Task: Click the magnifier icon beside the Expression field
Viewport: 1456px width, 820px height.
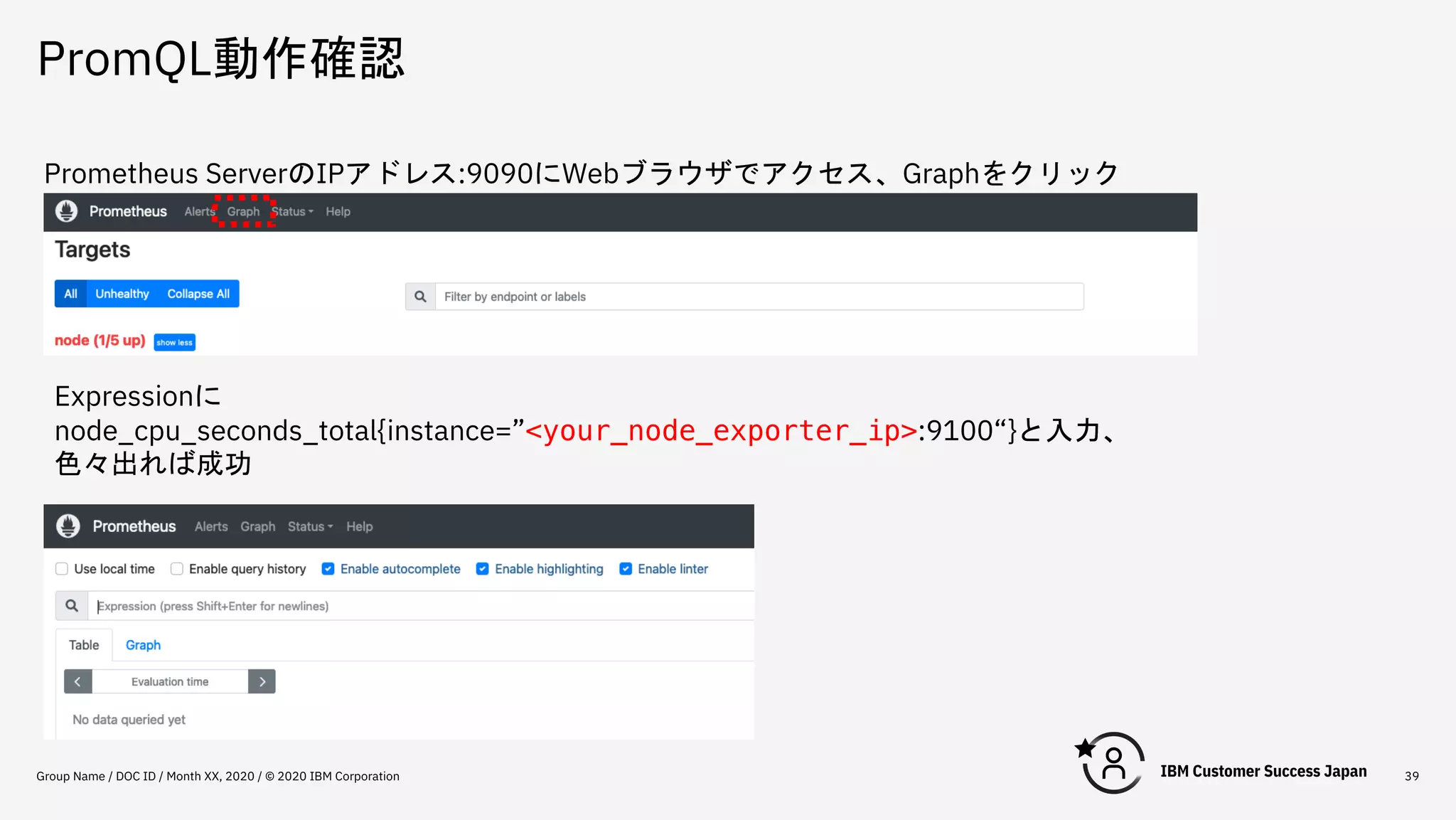Action: [x=72, y=606]
